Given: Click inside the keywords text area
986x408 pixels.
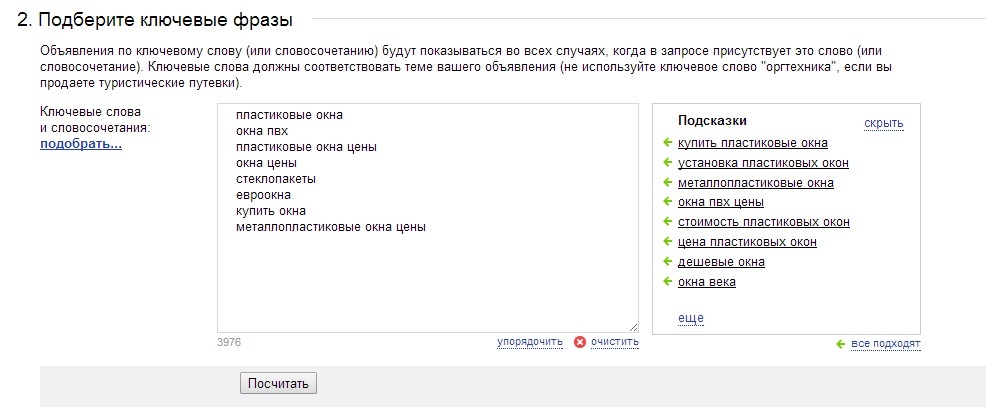Looking at the screenshot, I should [428, 218].
